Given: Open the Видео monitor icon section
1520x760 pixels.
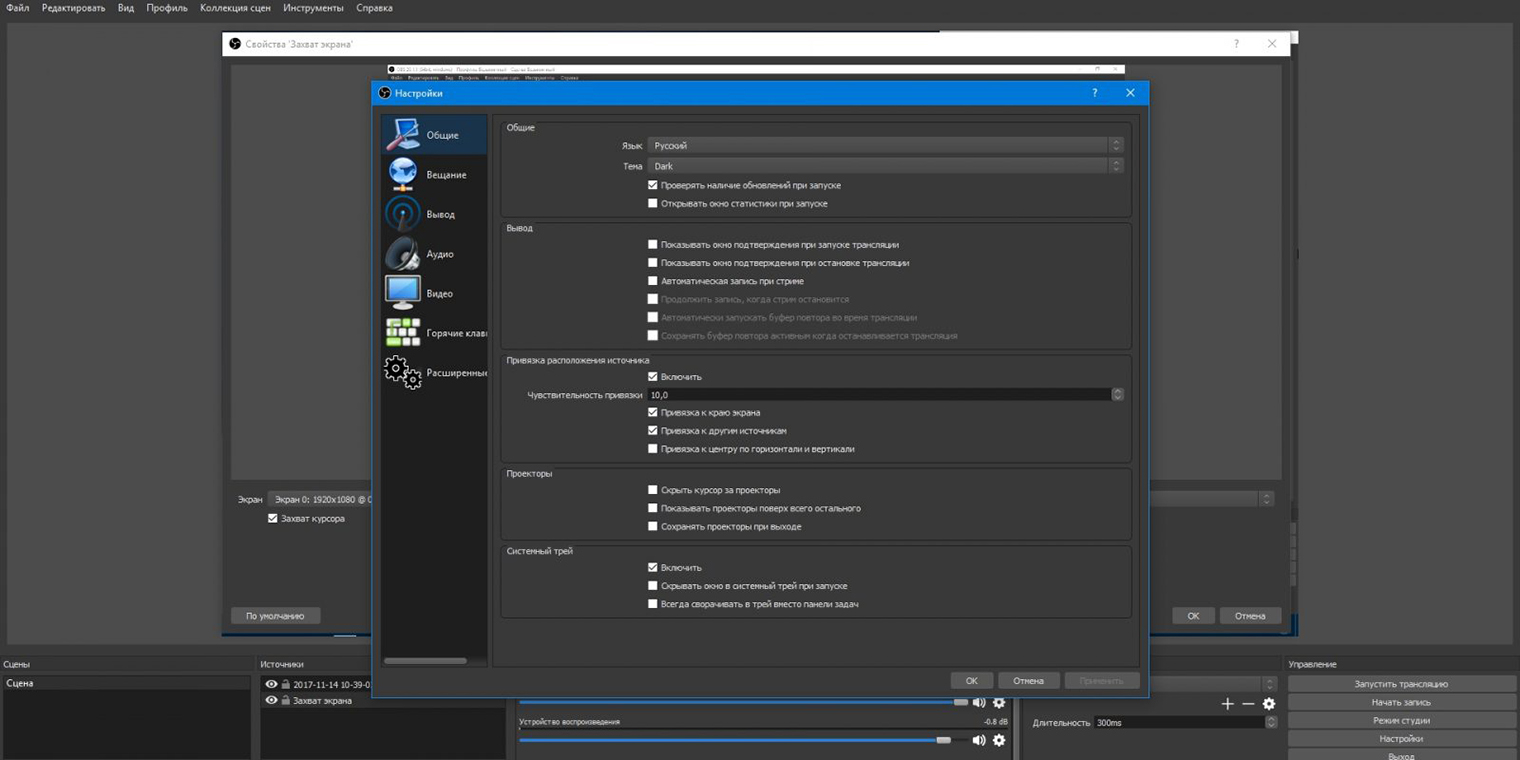Looking at the screenshot, I should point(403,293).
